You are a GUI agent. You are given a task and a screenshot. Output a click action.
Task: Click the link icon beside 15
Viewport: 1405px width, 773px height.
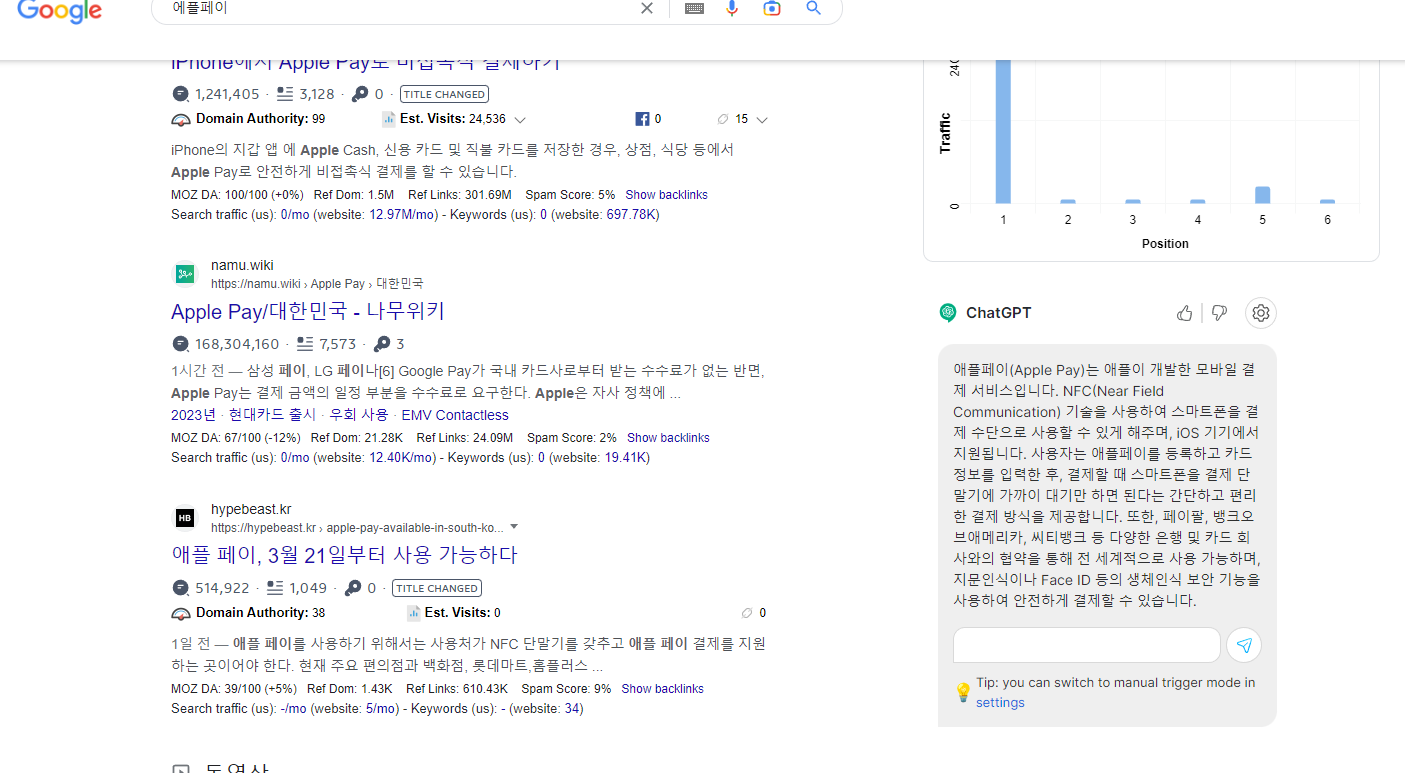click(x=723, y=120)
